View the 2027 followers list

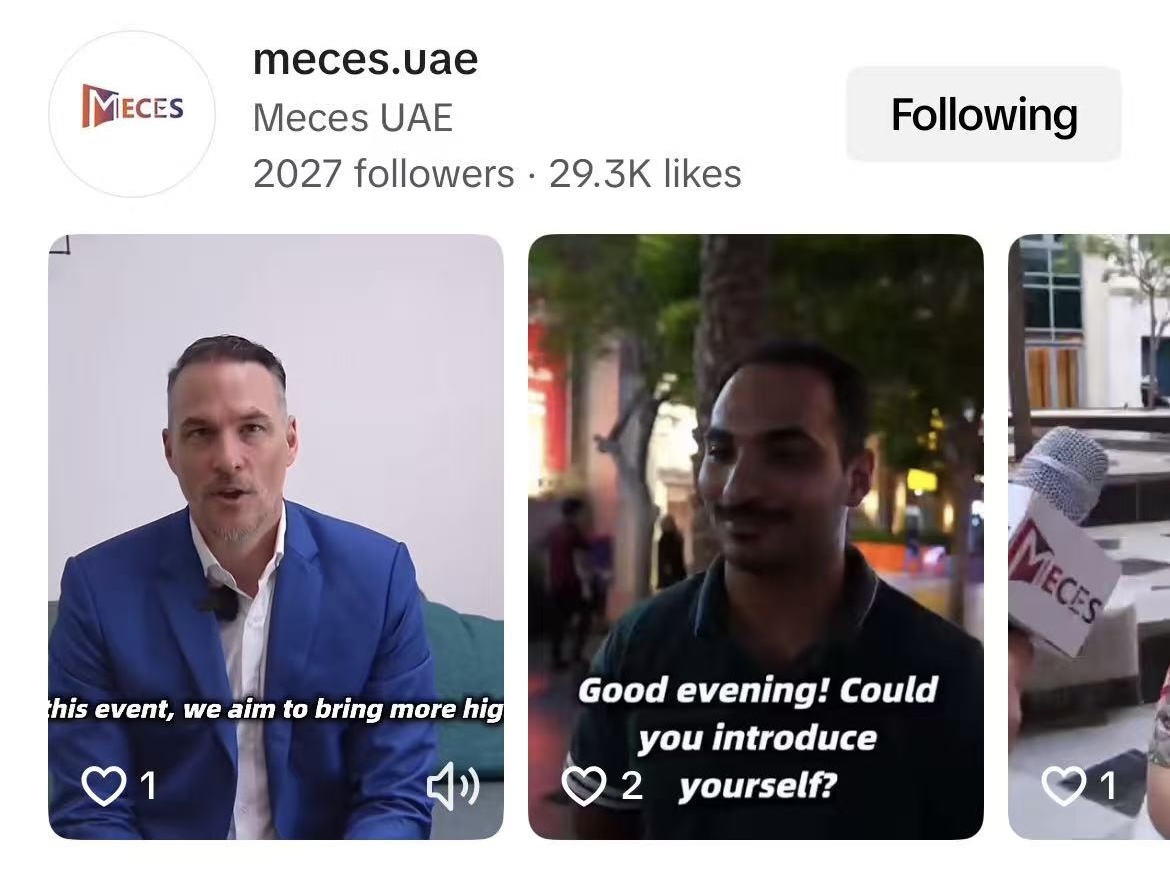[384, 174]
